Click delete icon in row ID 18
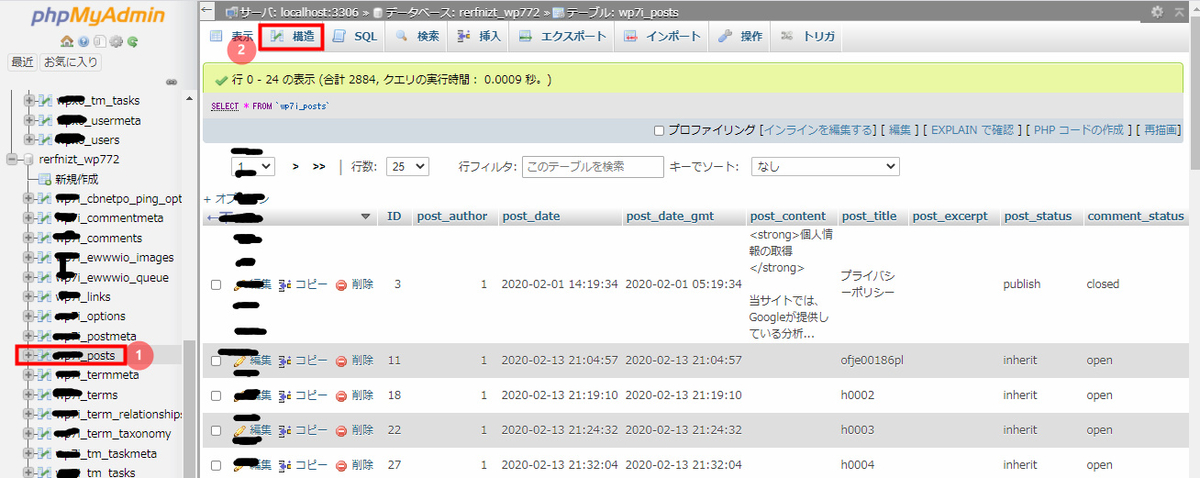 pyautogui.click(x=341, y=395)
